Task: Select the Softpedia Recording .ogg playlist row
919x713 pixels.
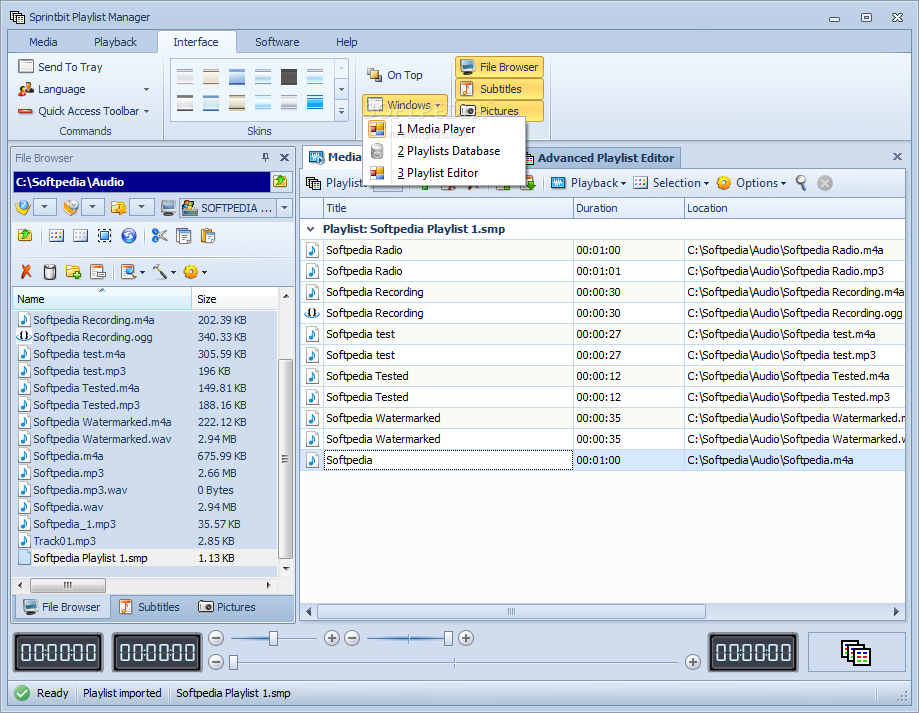Action: pyautogui.click(x=603, y=313)
